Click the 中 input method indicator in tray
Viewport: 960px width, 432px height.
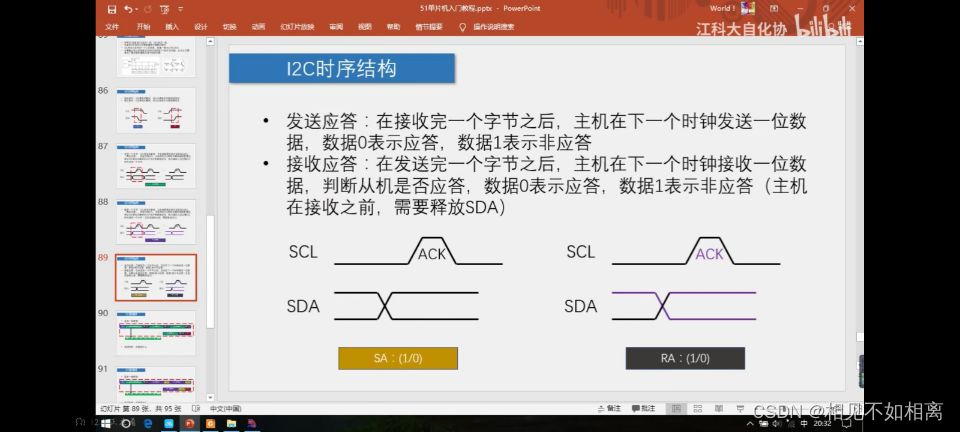click(803, 423)
